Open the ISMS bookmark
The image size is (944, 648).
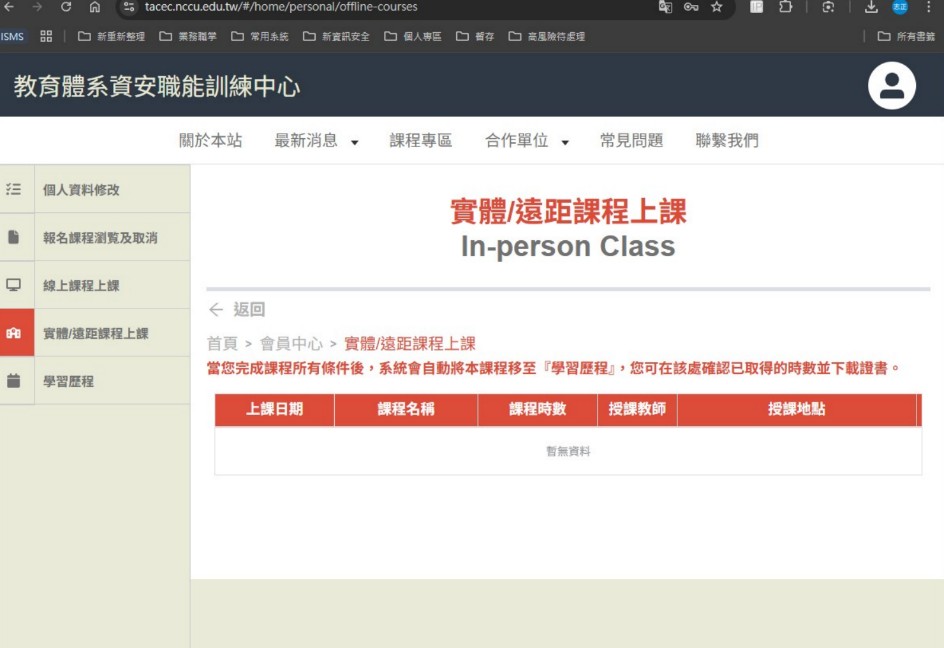point(12,36)
